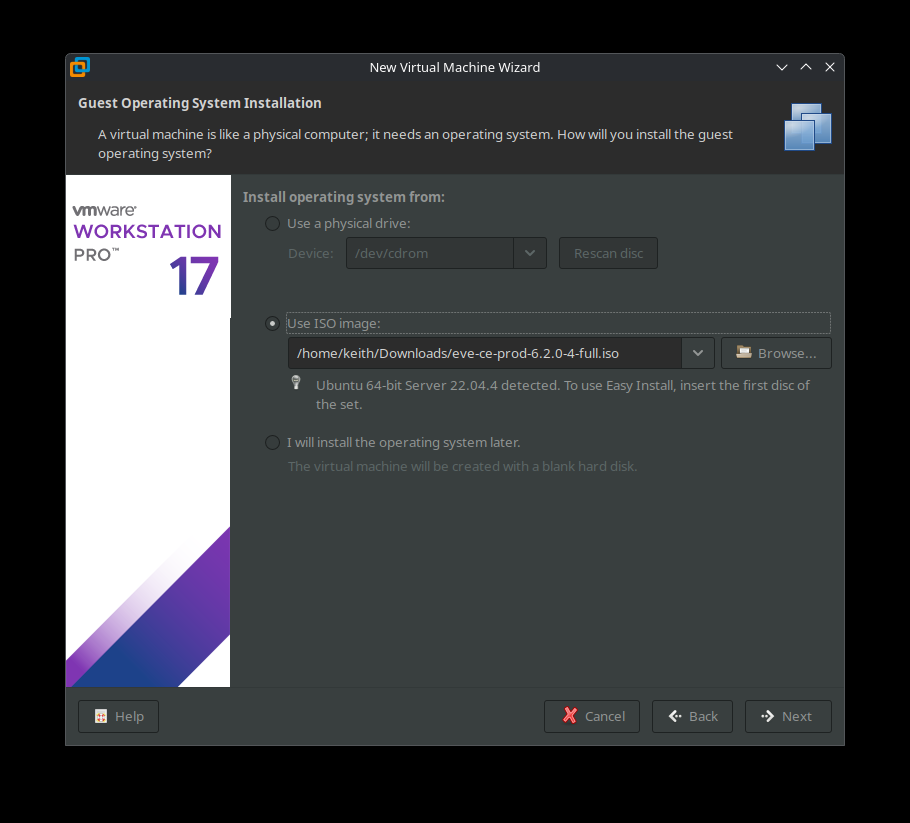The height and width of the screenshot is (823, 910).
Task: Select the Use a physical drive option
Action: (272, 223)
